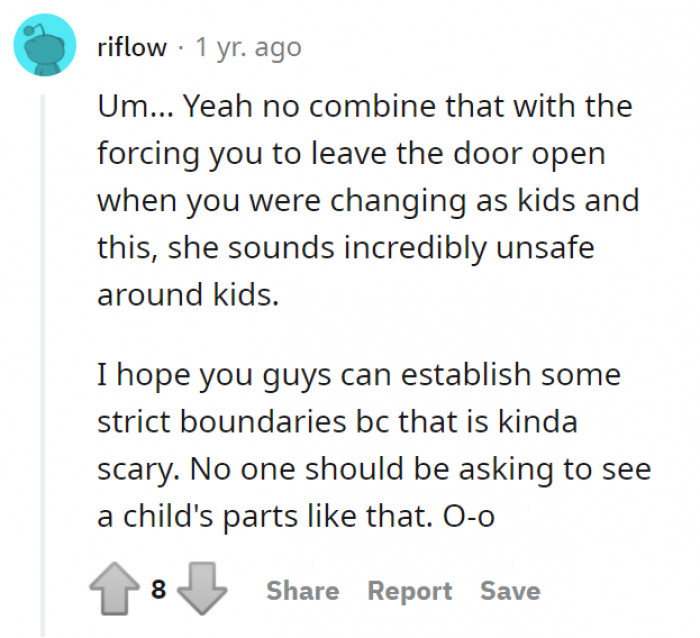Open the riflow user profile link
This screenshot has height=638, width=700.
[132, 47]
